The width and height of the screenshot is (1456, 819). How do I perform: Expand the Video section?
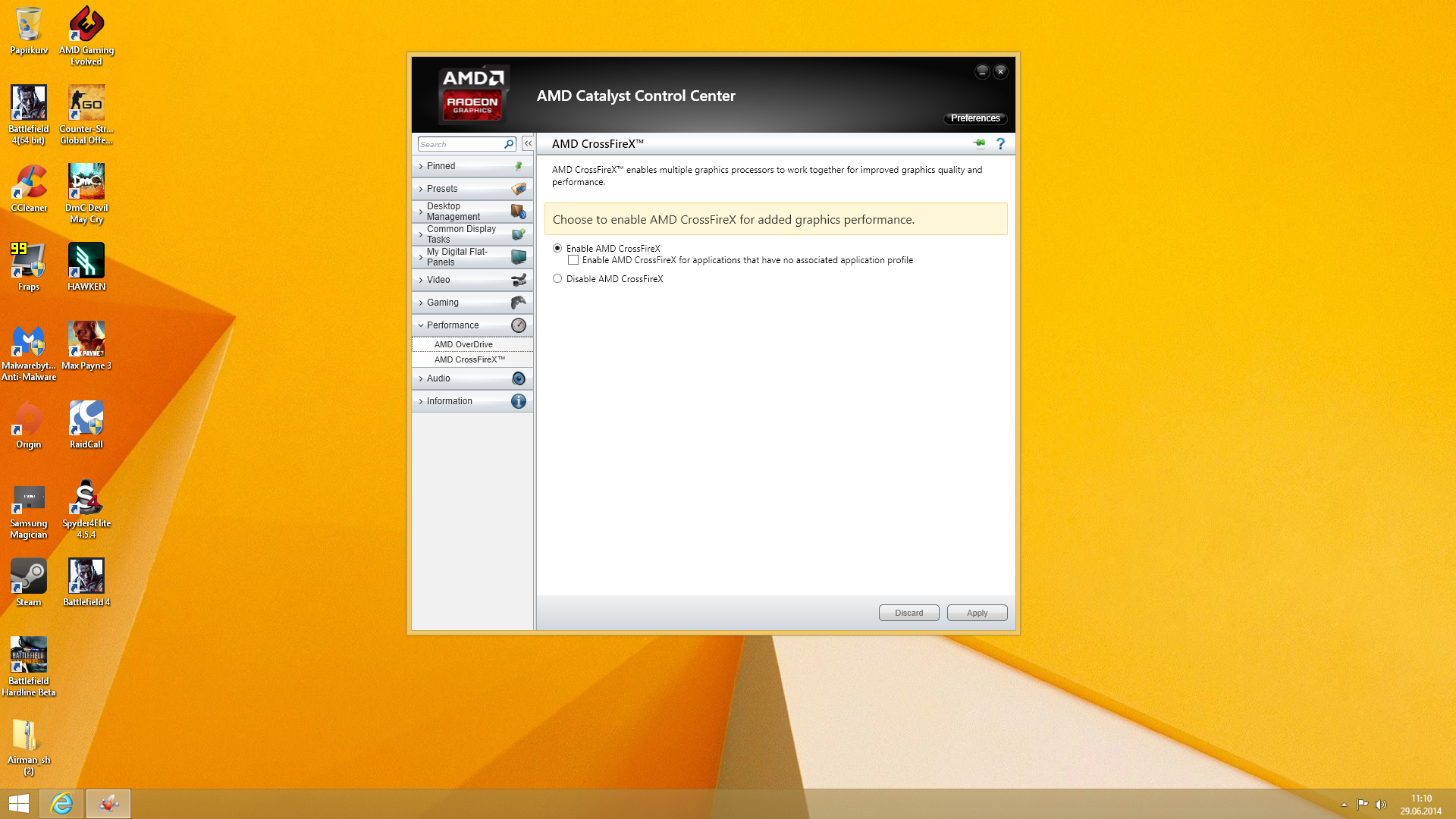(x=472, y=280)
